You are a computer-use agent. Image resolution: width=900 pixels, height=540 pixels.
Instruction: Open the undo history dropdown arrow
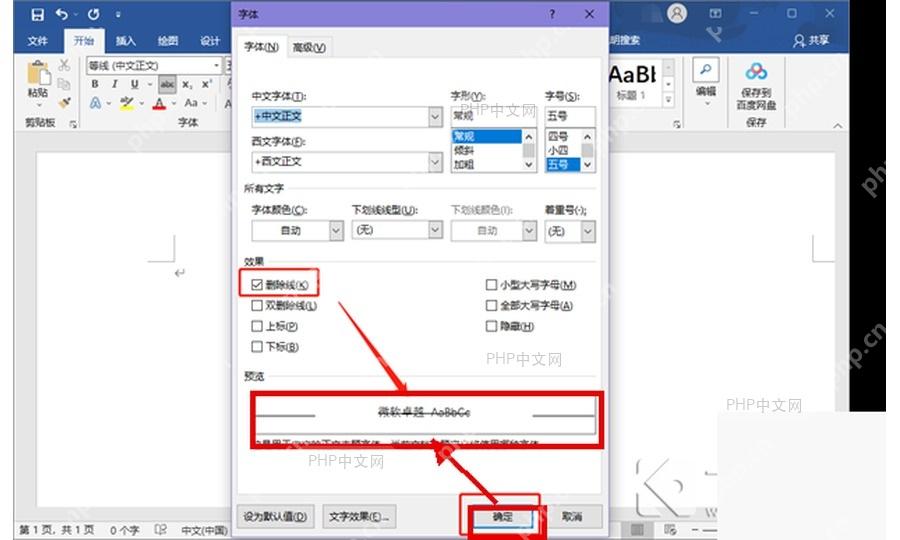[75, 15]
